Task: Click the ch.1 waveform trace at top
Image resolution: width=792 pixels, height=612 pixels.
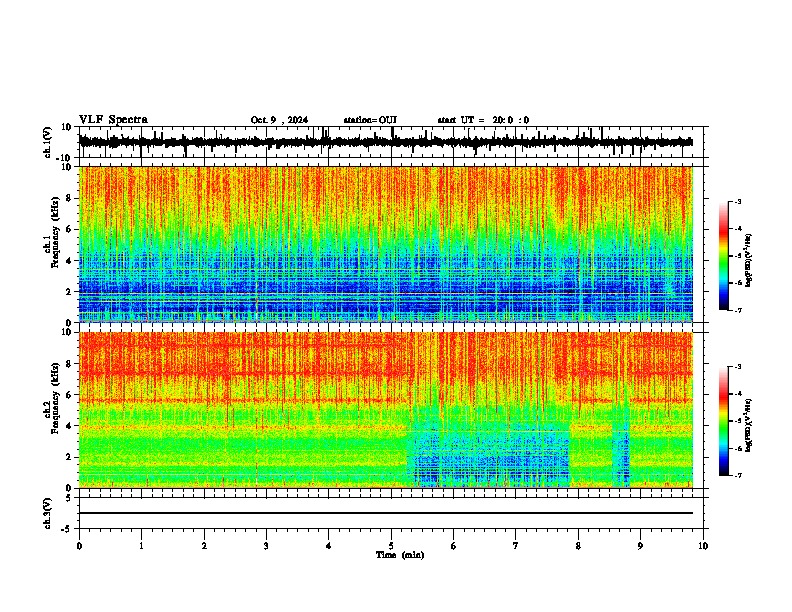Action: pos(386,142)
